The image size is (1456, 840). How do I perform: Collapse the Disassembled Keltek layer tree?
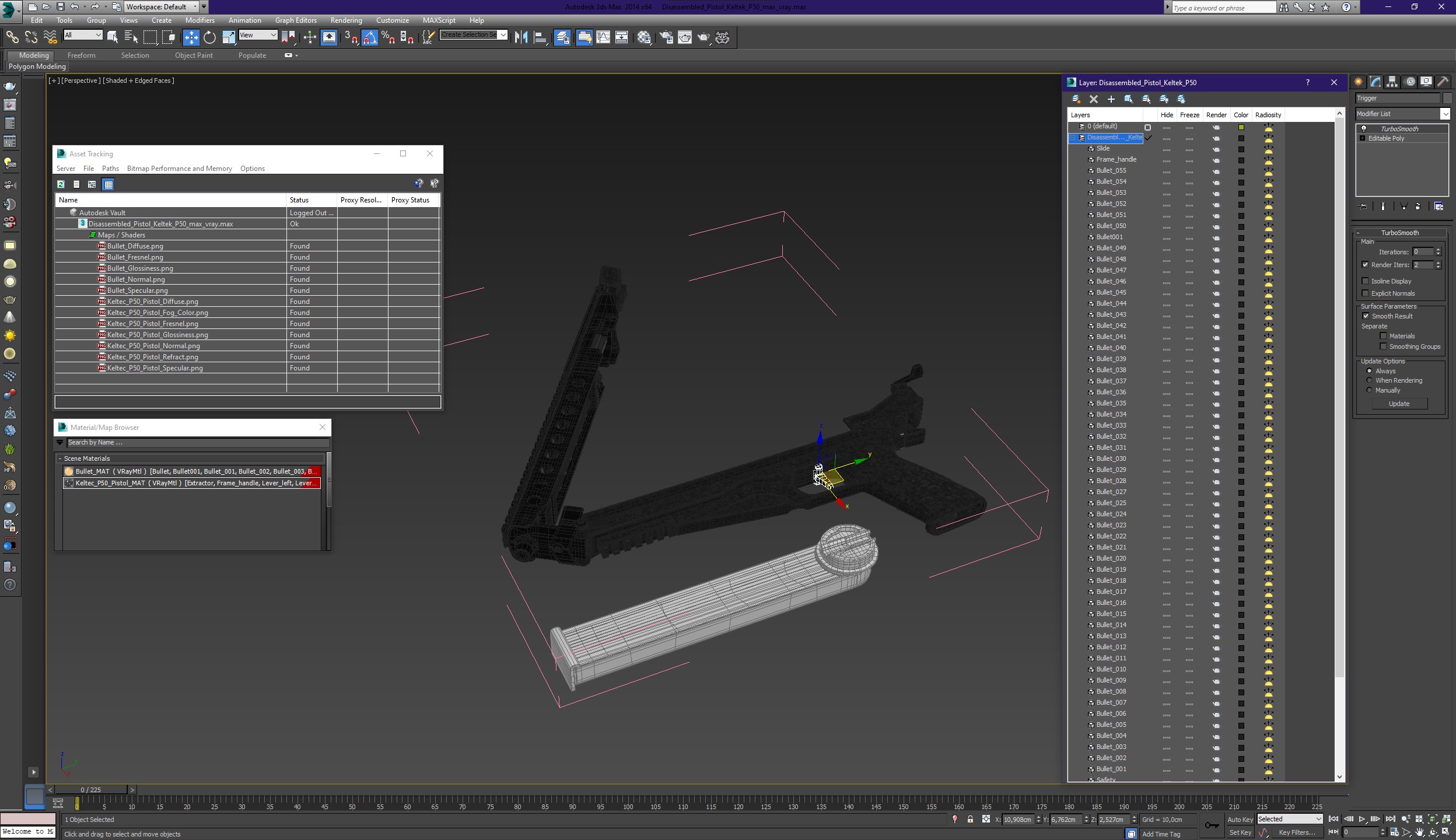pyautogui.click(x=1072, y=138)
